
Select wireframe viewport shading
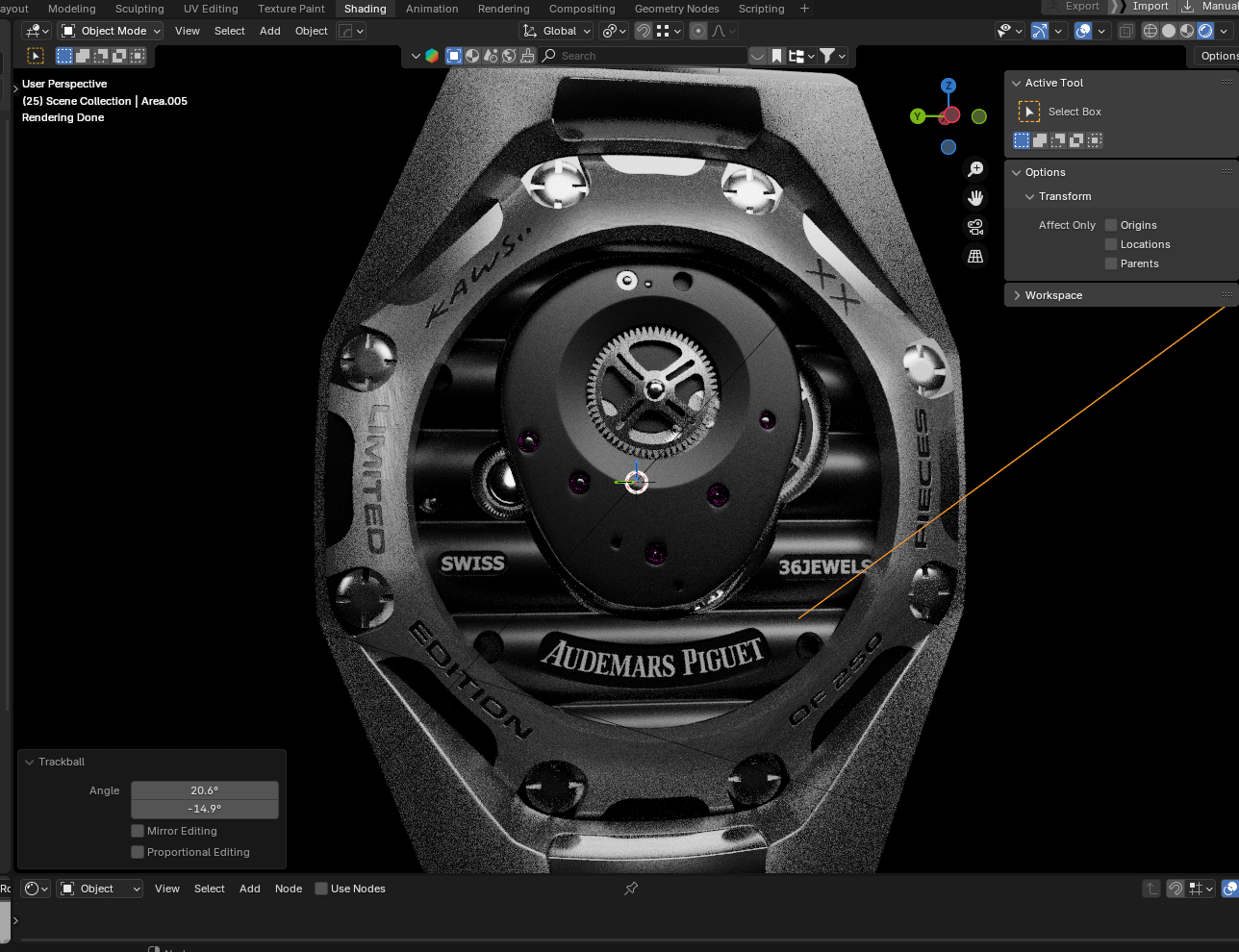[x=1150, y=31]
